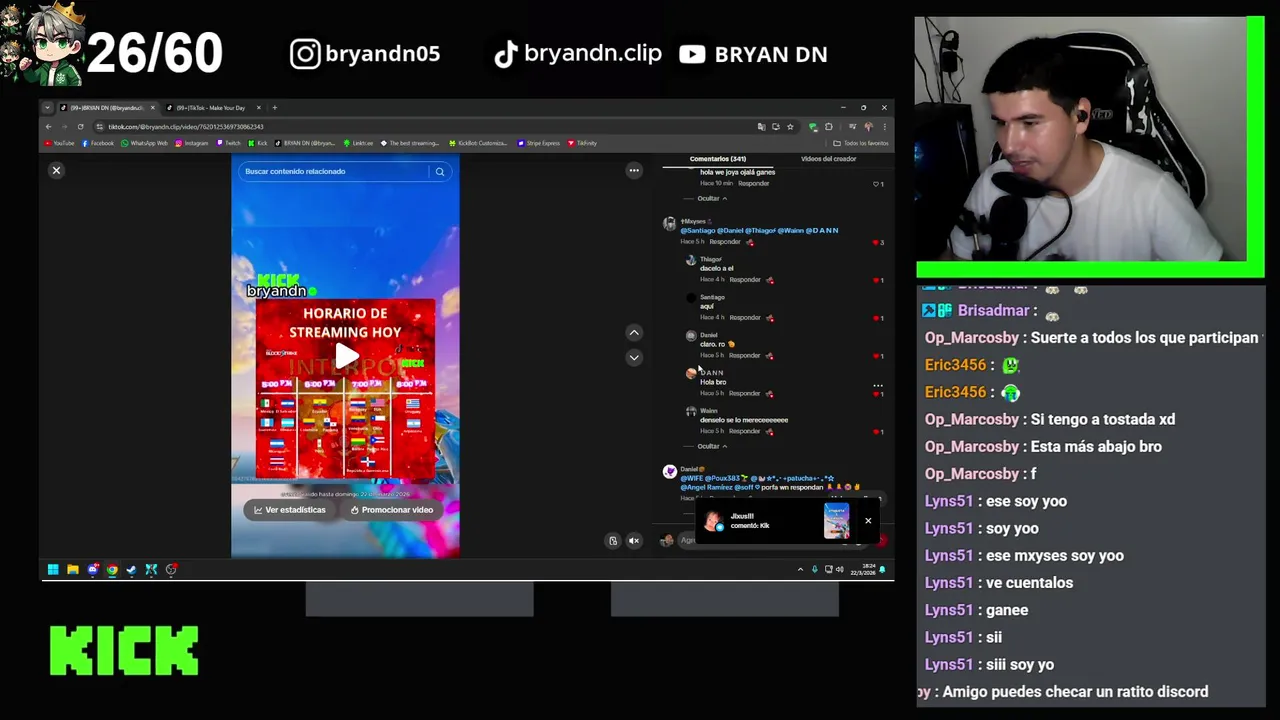The image size is (1280, 720).
Task: Switch to Comentarios (341) tab
Action: tap(717, 159)
